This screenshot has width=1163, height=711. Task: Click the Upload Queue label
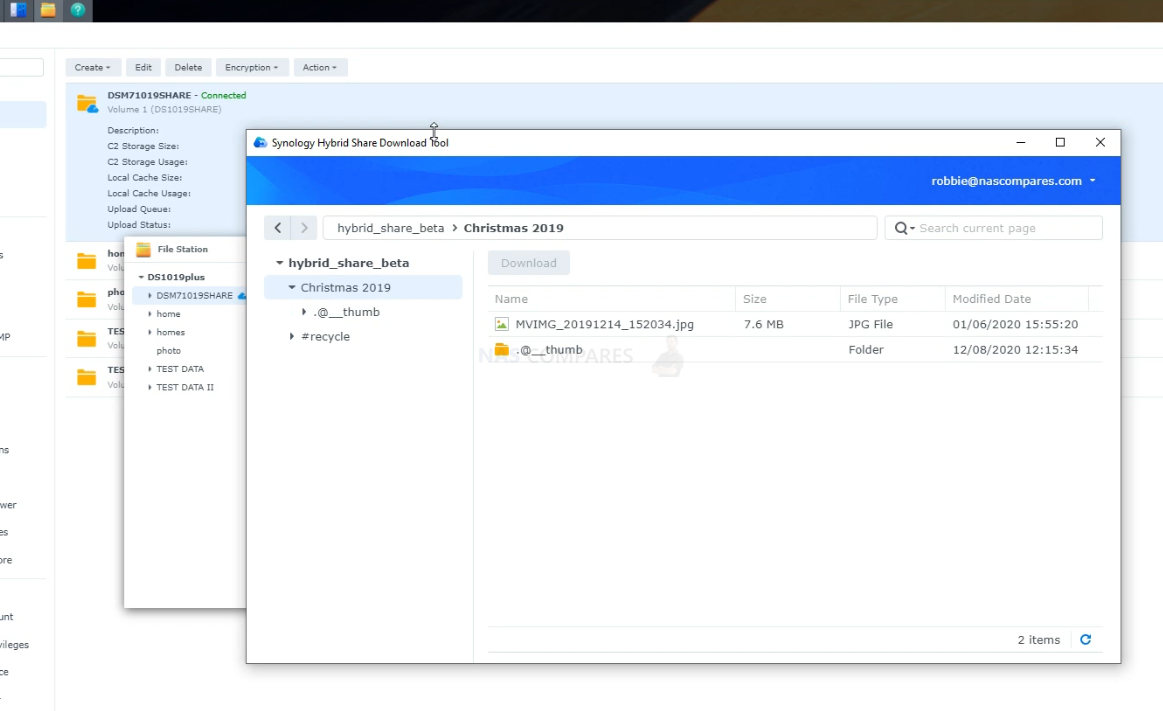point(139,209)
